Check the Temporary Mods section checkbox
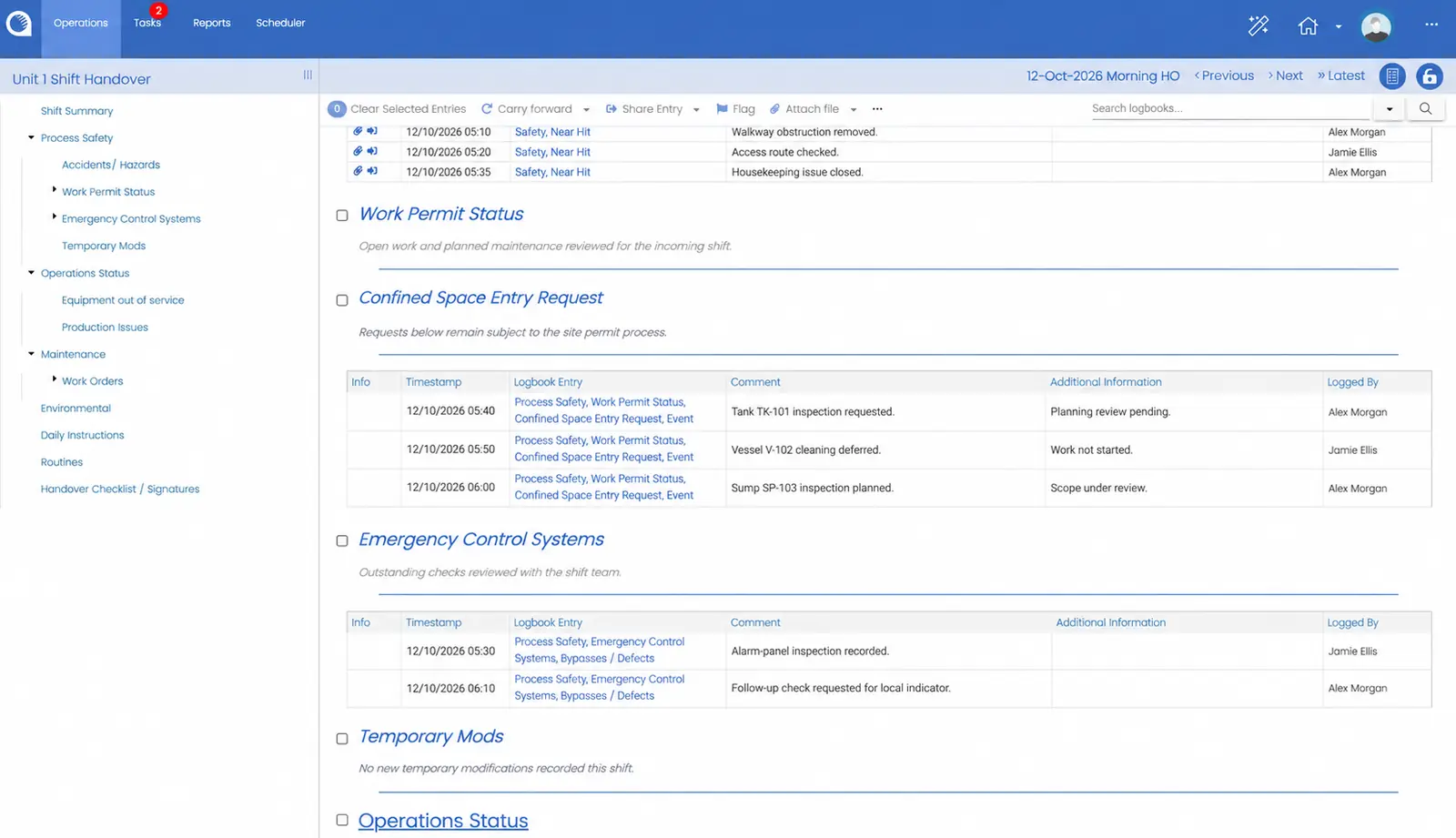 tap(342, 739)
